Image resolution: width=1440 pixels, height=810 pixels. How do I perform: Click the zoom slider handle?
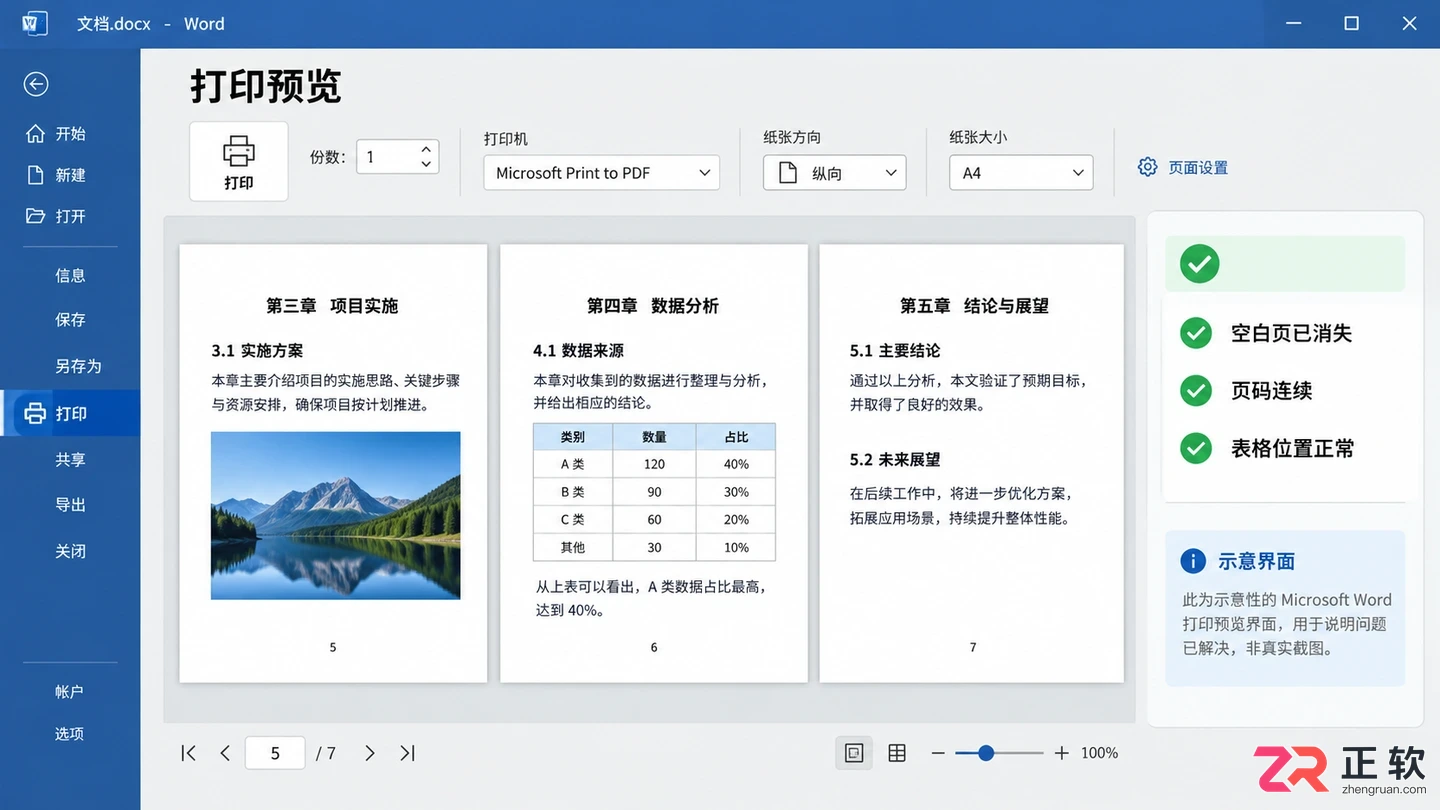click(x=986, y=753)
